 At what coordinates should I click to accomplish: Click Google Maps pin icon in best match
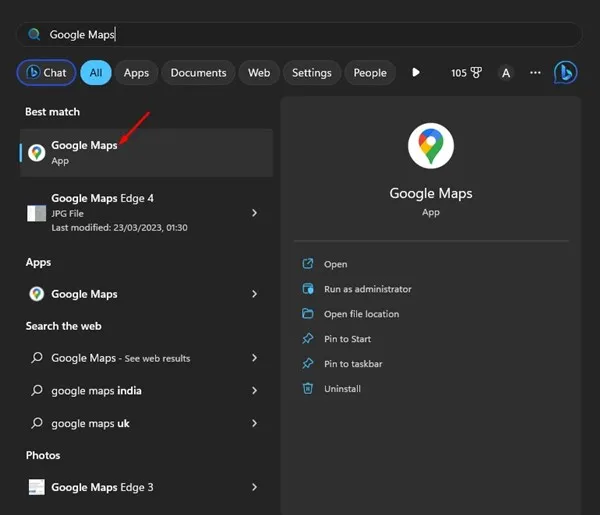(37, 153)
